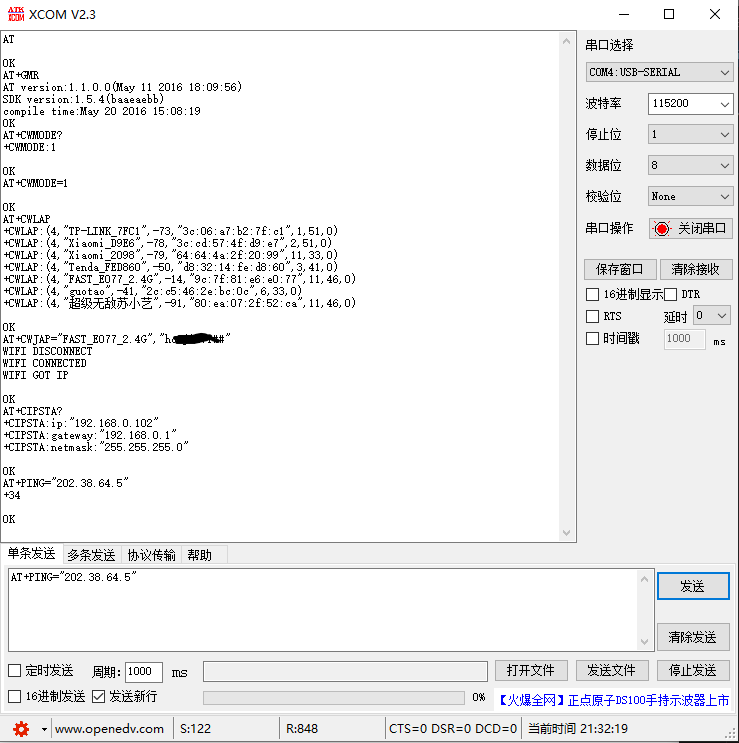Image resolution: width=739 pixels, height=743 pixels.
Task: Click the send text box containing AT+PING
Action: pyautogui.click(x=323, y=610)
